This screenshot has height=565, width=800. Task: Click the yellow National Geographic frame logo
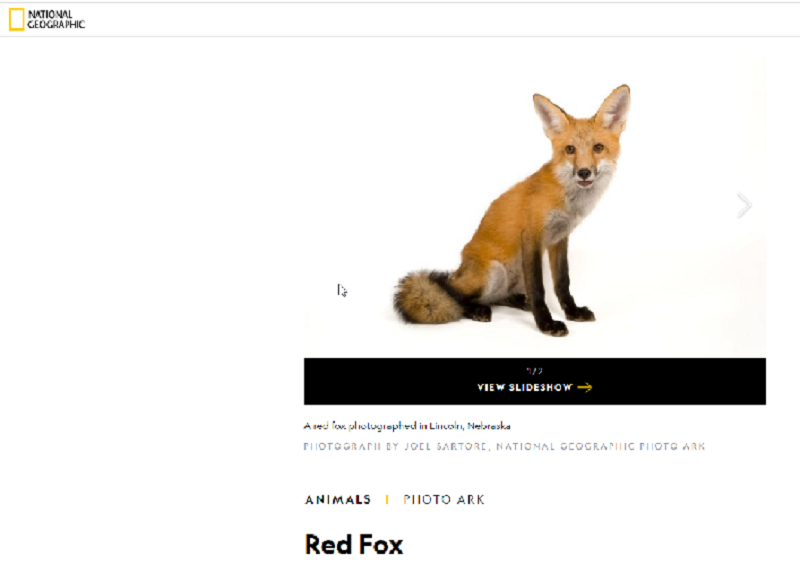(16, 19)
